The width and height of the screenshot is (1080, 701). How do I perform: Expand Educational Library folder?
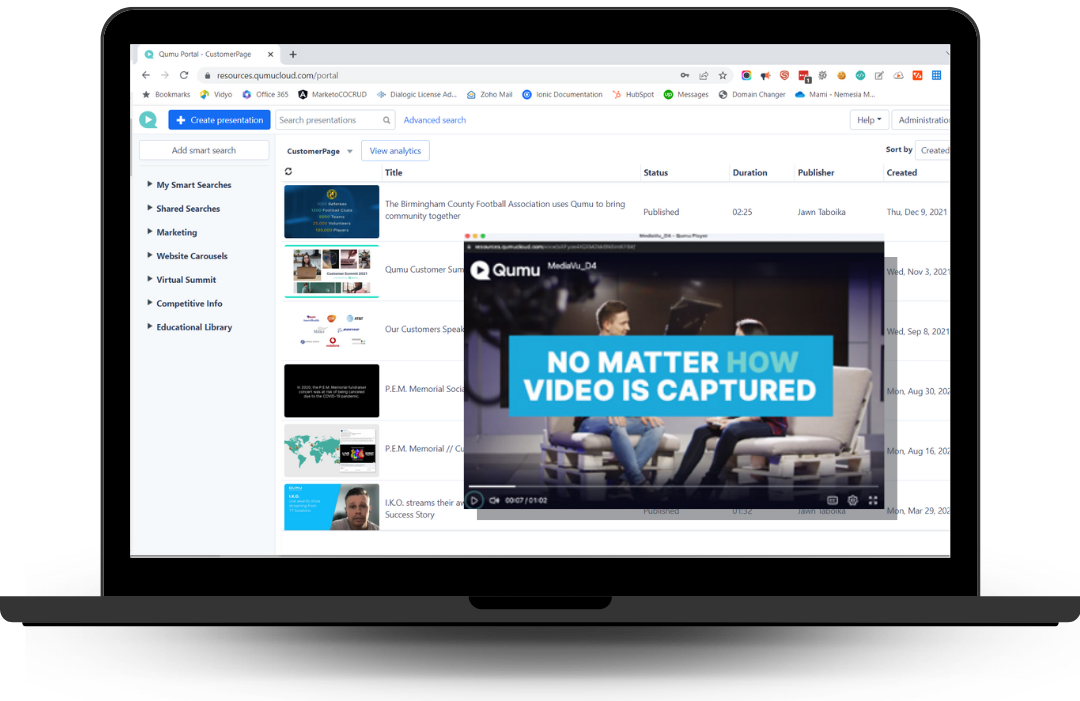[x=149, y=326]
